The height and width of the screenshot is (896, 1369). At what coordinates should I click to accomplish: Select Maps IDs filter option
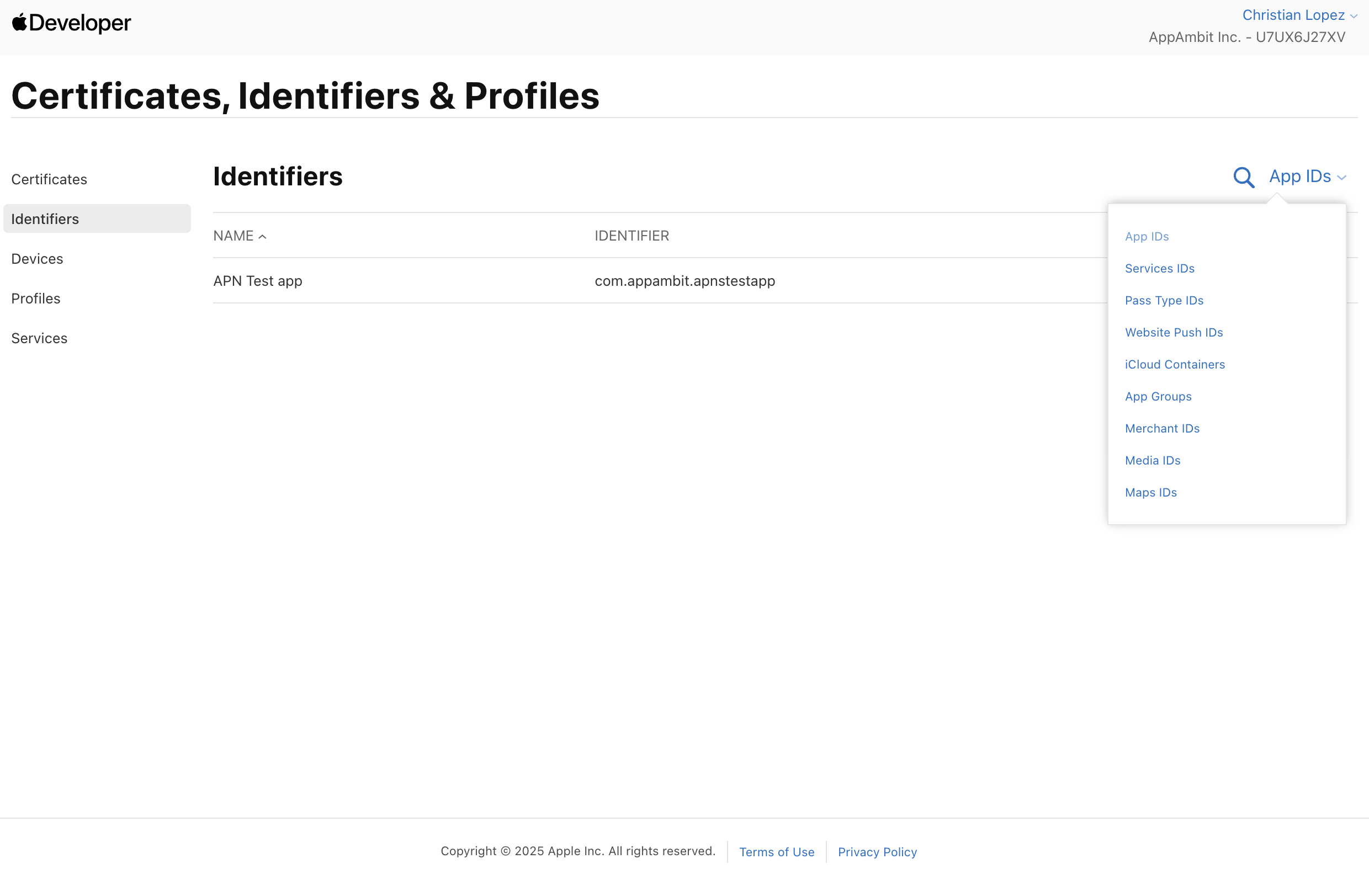point(1150,493)
